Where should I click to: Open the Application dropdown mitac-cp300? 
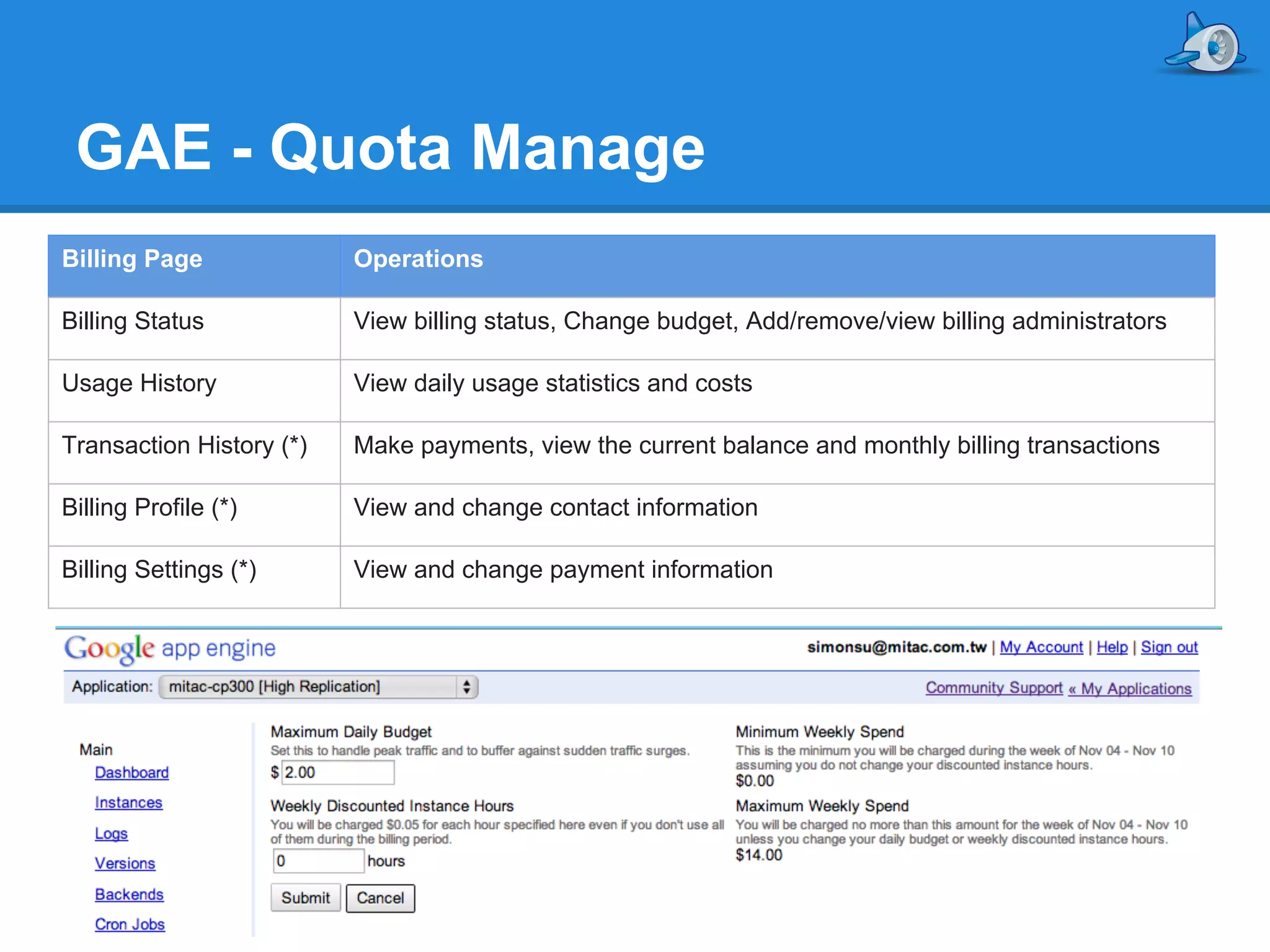pyautogui.click(x=318, y=687)
